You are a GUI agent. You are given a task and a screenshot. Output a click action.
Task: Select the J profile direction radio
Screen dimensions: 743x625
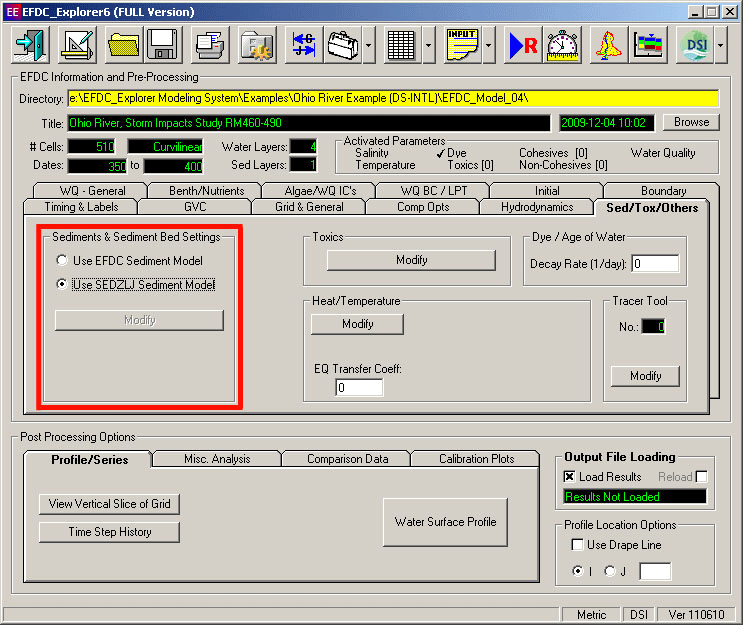coord(610,571)
